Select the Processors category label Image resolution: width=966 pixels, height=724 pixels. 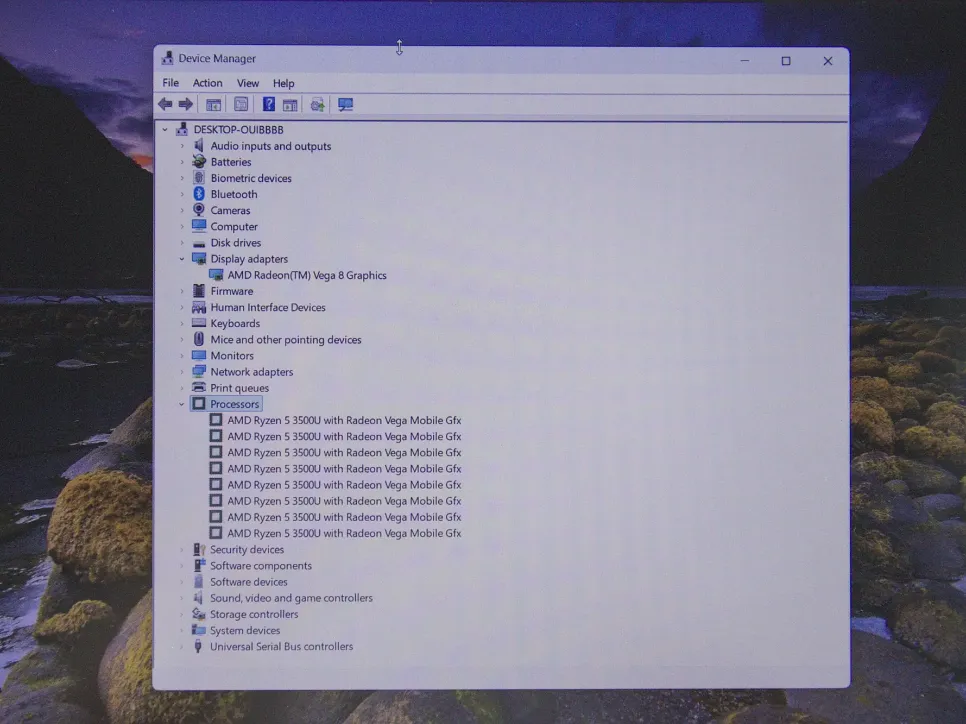(235, 404)
